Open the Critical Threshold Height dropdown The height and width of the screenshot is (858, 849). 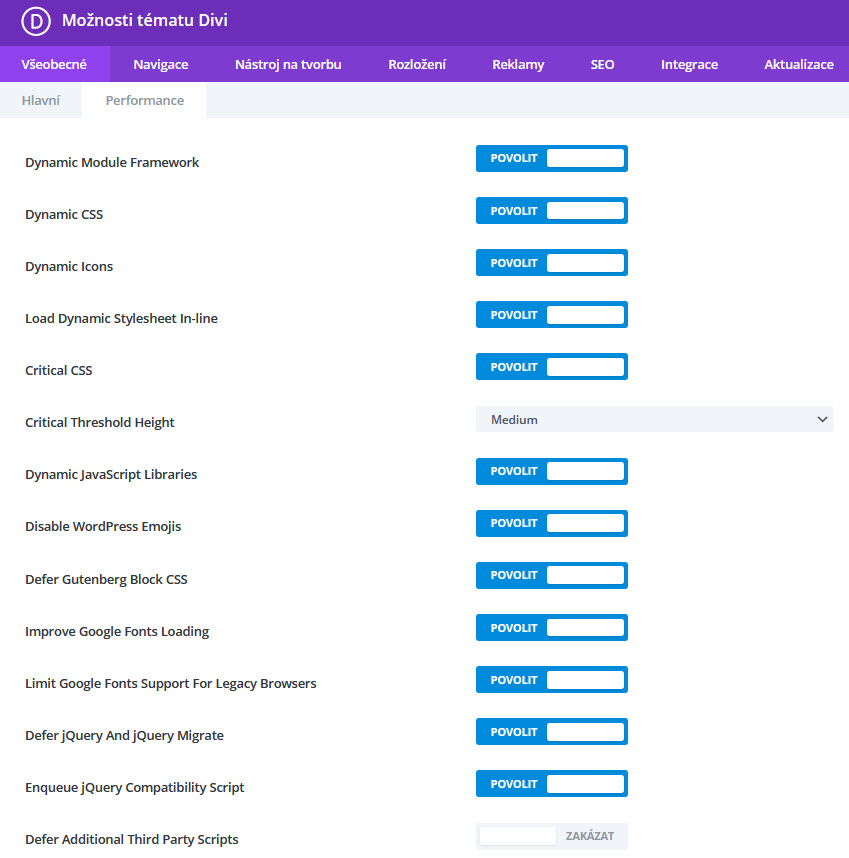[654, 420]
